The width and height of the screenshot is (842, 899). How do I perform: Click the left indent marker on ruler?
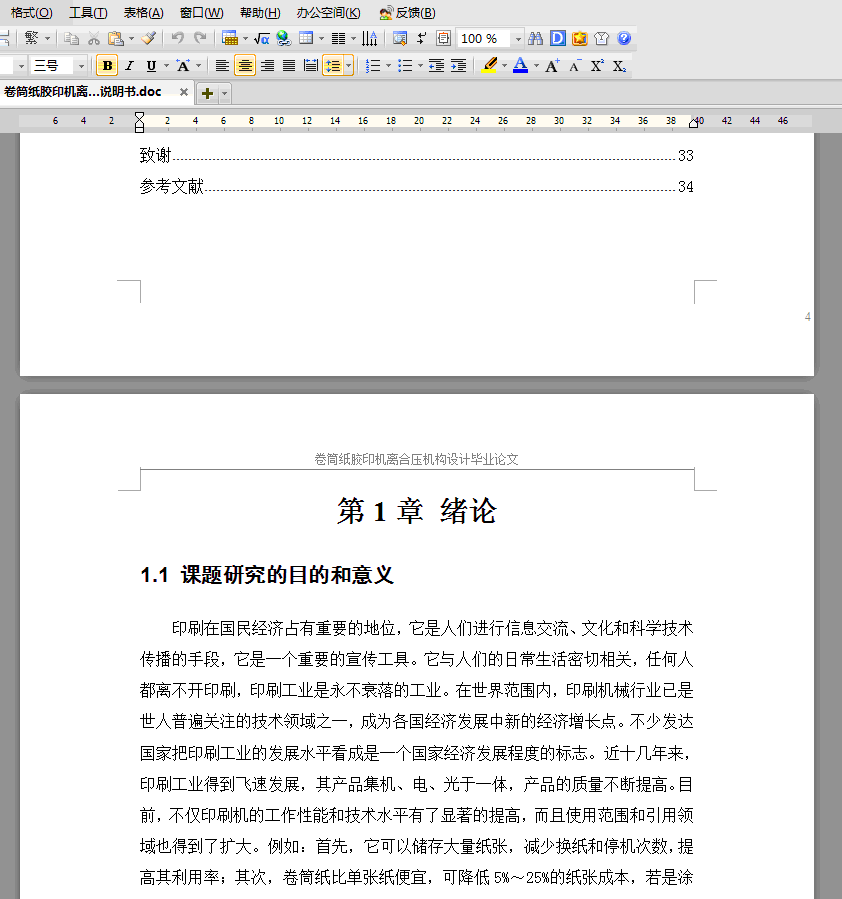(x=139, y=128)
